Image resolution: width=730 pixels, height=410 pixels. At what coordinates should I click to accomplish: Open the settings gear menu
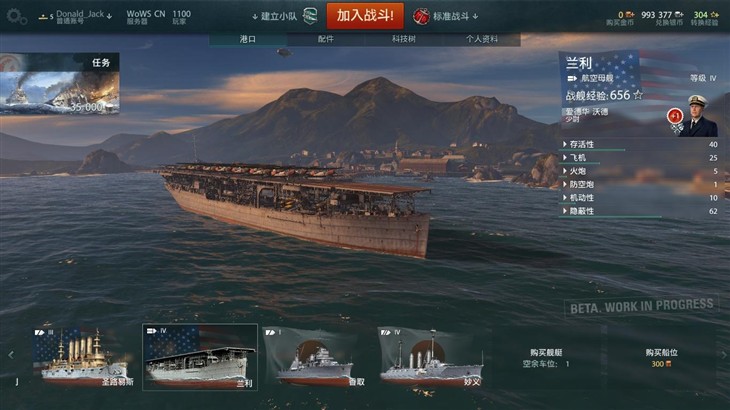click(x=17, y=17)
